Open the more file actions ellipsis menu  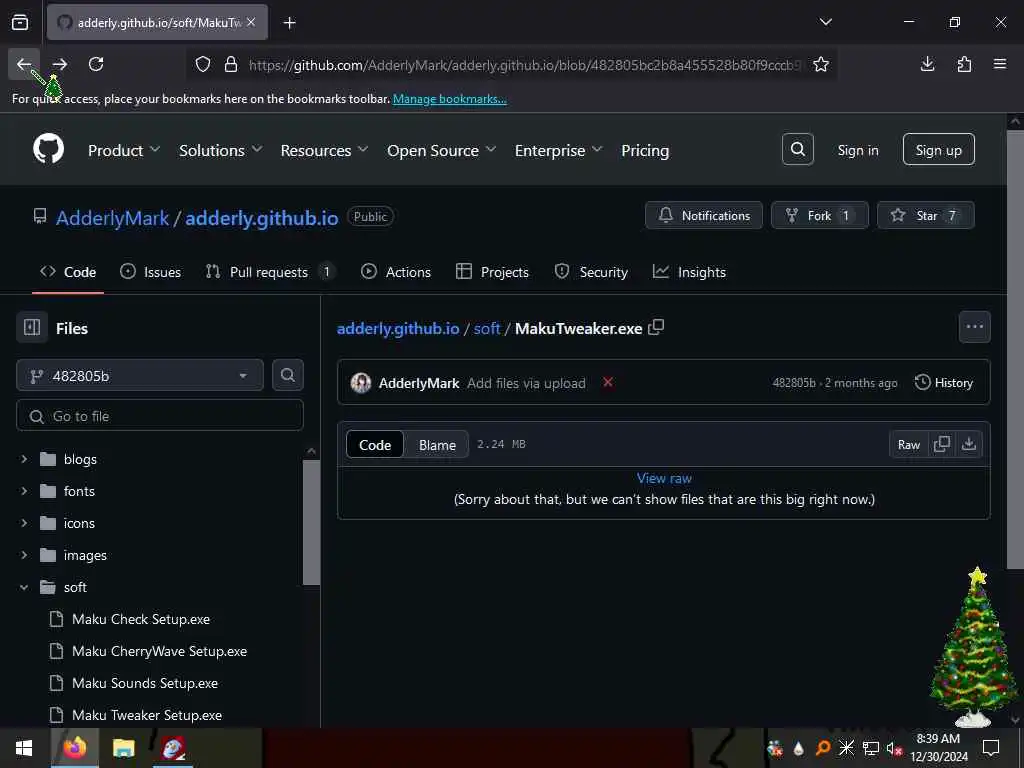[x=974, y=327]
